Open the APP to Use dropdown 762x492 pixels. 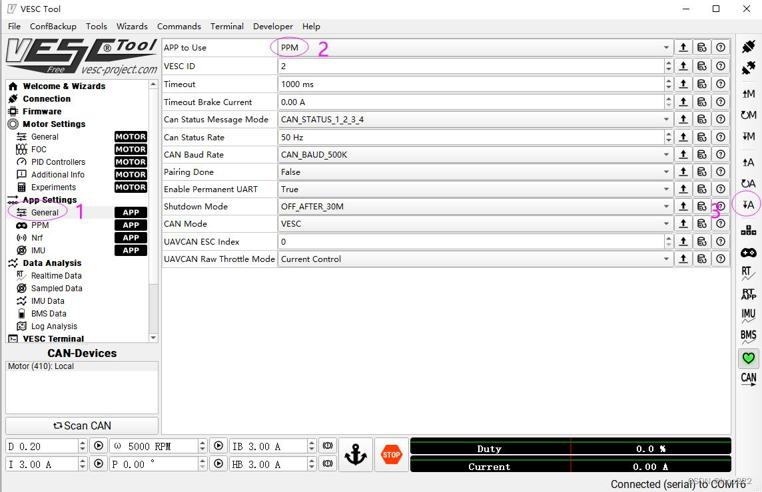(x=476, y=47)
